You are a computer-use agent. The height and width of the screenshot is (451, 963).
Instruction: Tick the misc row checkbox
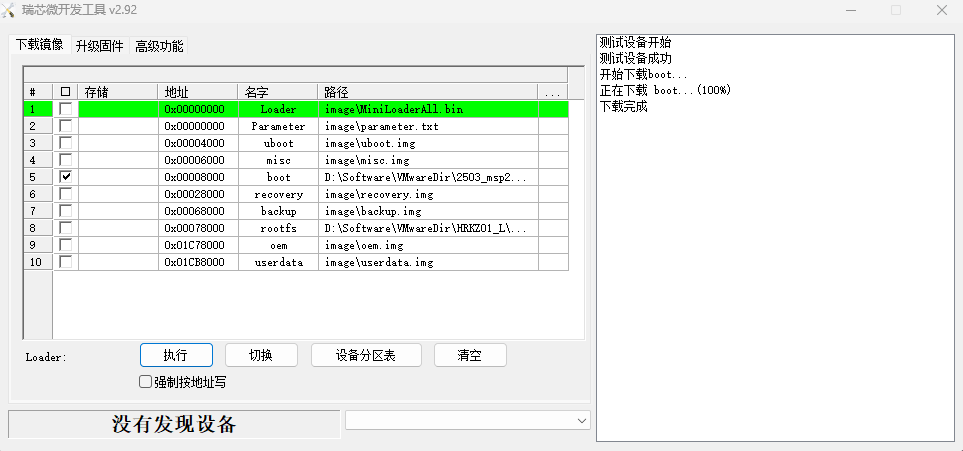tap(66, 160)
